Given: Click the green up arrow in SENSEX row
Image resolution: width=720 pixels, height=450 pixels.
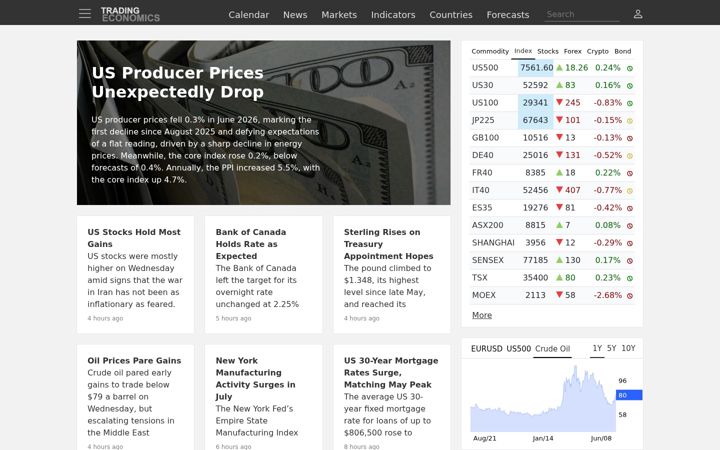Looking at the screenshot, I should click(x=559, y=260).
